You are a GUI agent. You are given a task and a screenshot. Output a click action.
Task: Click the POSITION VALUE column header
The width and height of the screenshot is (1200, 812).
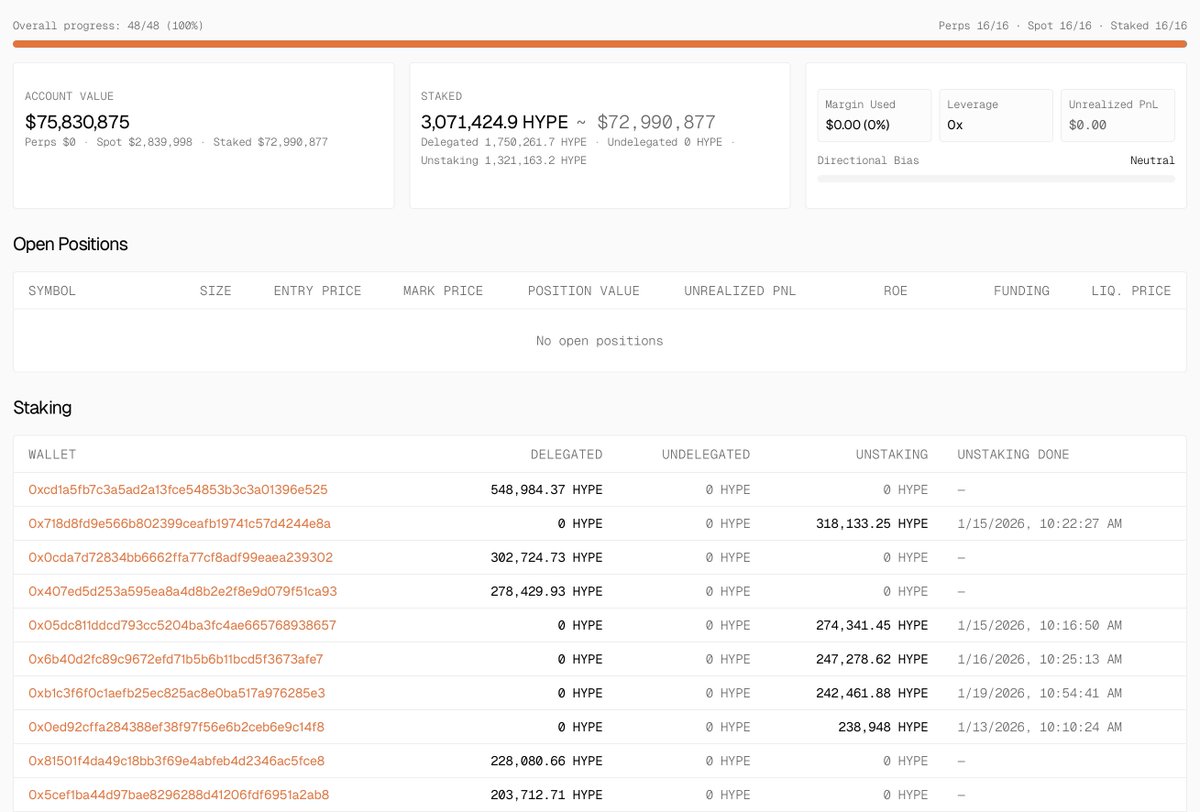click(584, 291)
